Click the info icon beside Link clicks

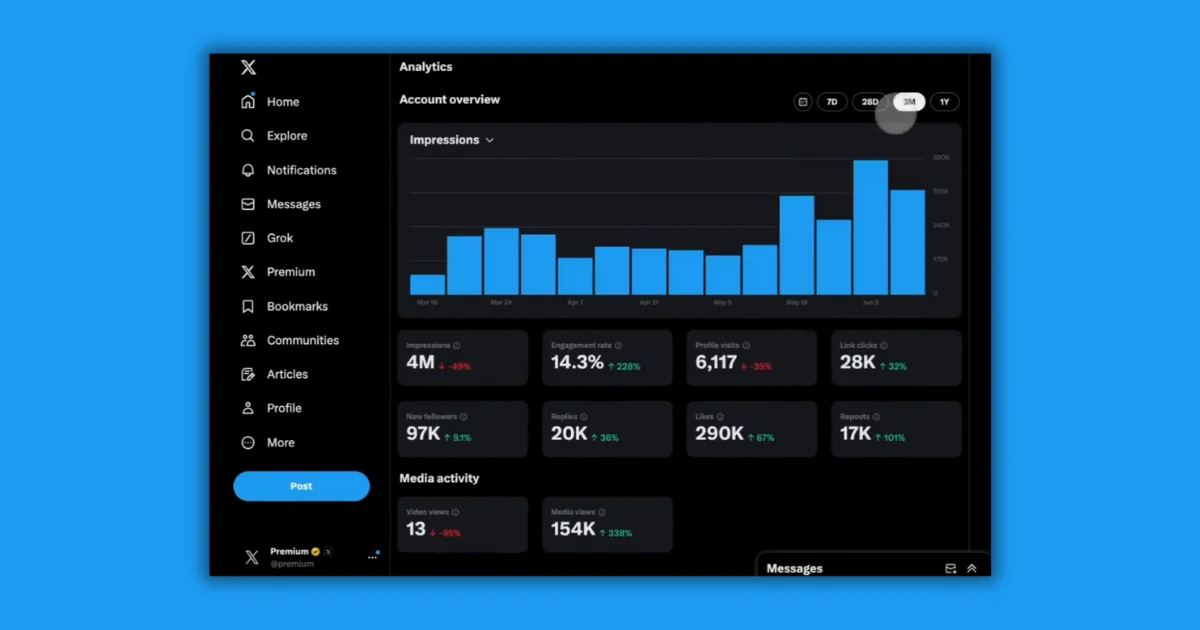[x=884, y=346]
